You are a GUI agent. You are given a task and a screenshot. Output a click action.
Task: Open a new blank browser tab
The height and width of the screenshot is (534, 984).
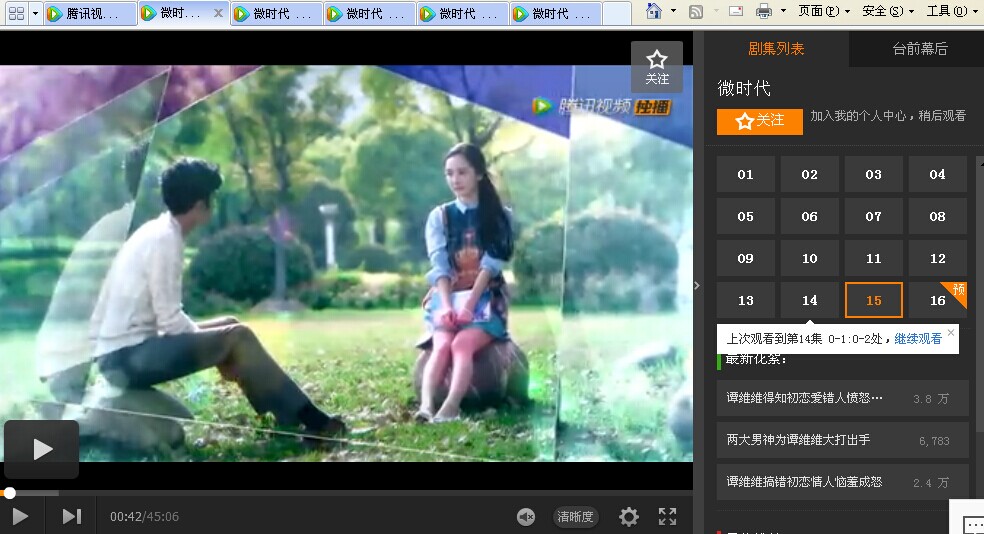617,13
